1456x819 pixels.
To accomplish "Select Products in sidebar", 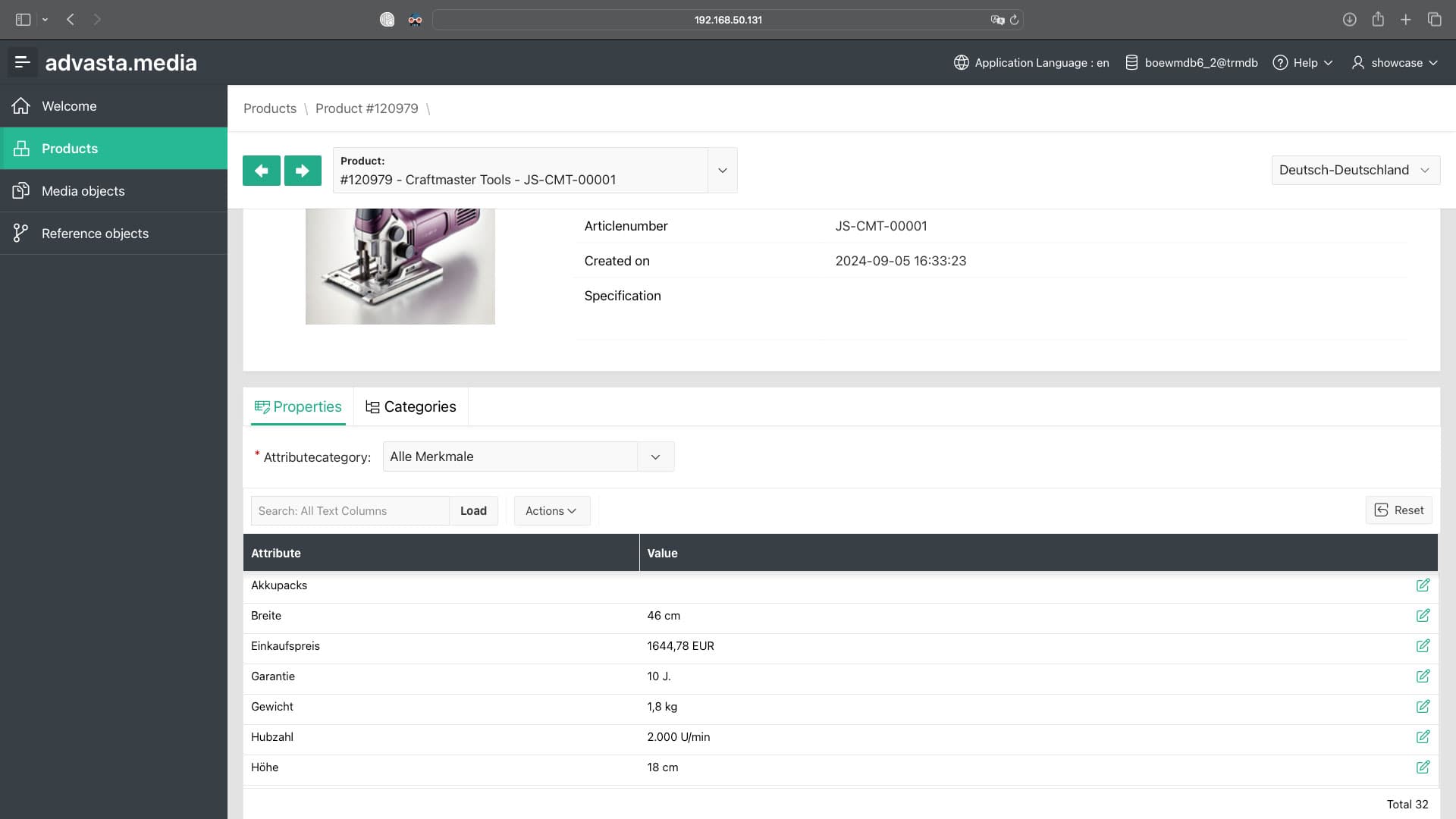I will tap(114, 149).
